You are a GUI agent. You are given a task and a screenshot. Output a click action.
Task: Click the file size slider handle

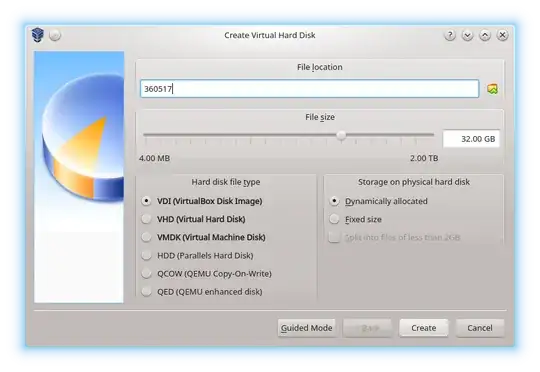coord(341,135)
